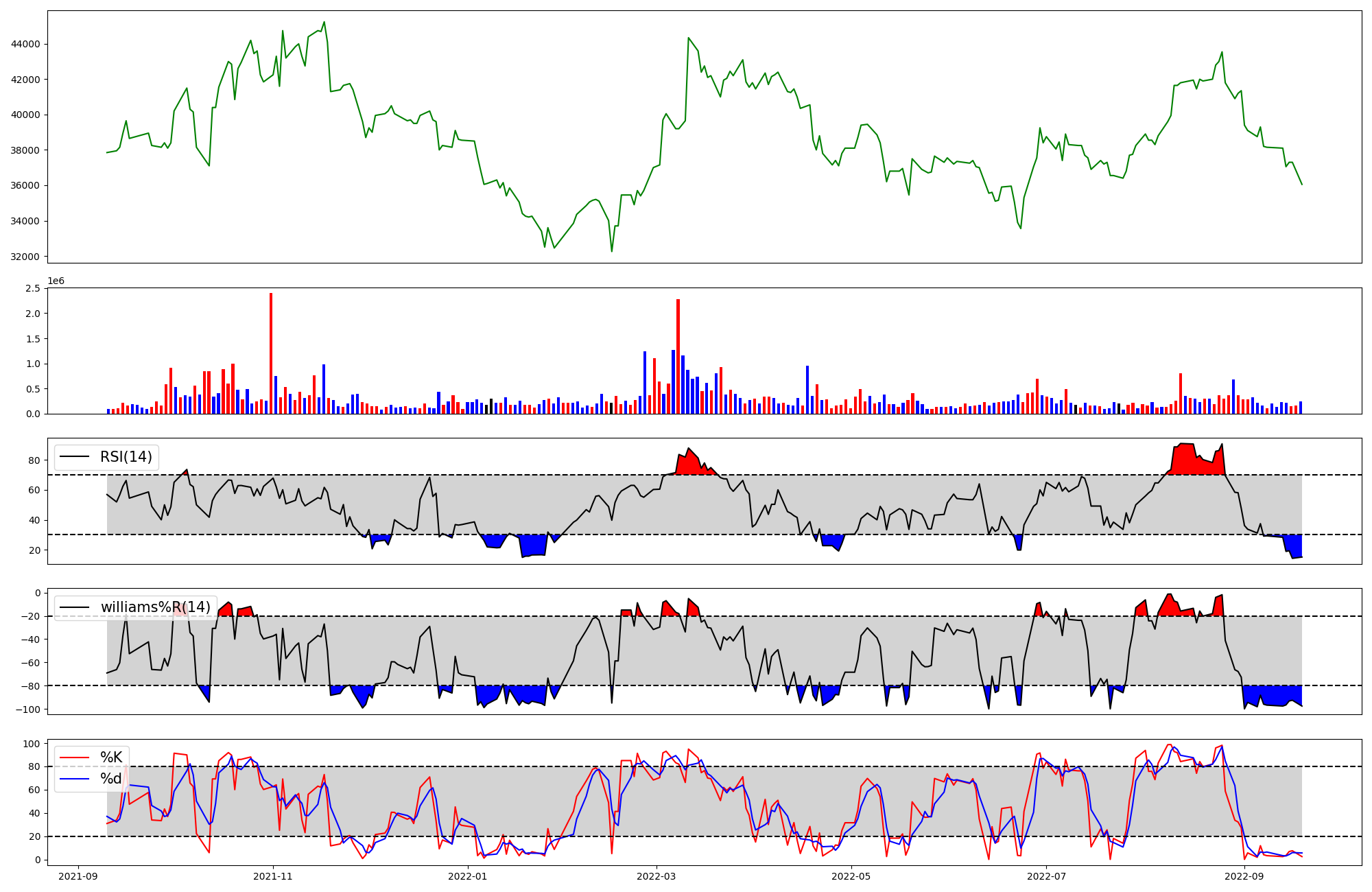The height and width of the screenshot is (892, 1372).
Task: Click the 32000 price axis tick label
Action: tap(26, 257)
